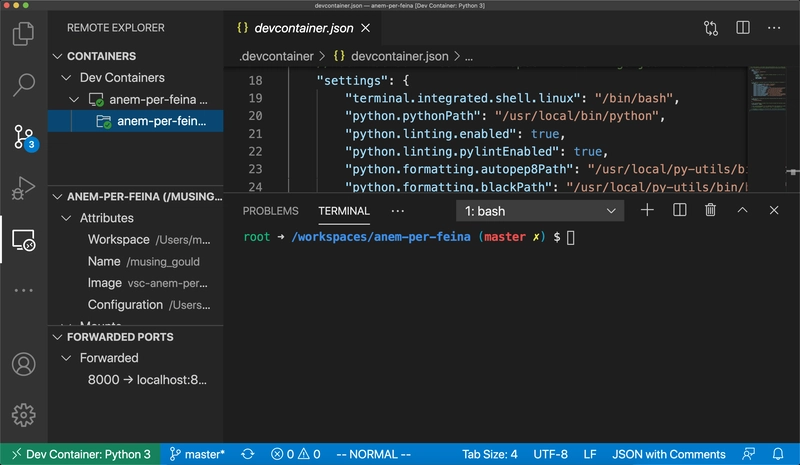The height and width of the screenshot is (465, 800).
Task: Select the Configuration attribute row
Action: 136,305
